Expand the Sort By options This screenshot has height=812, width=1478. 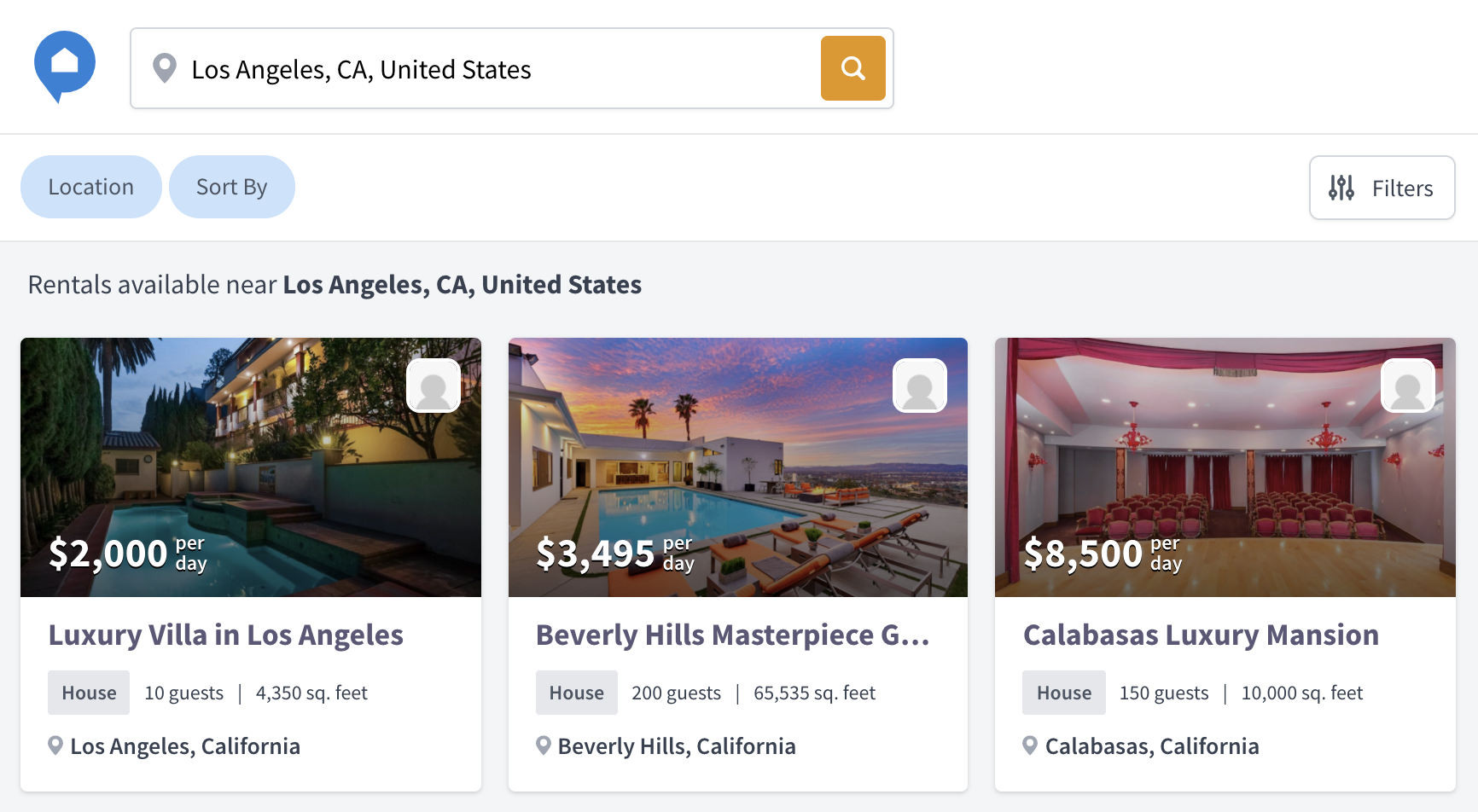(232, 187)
